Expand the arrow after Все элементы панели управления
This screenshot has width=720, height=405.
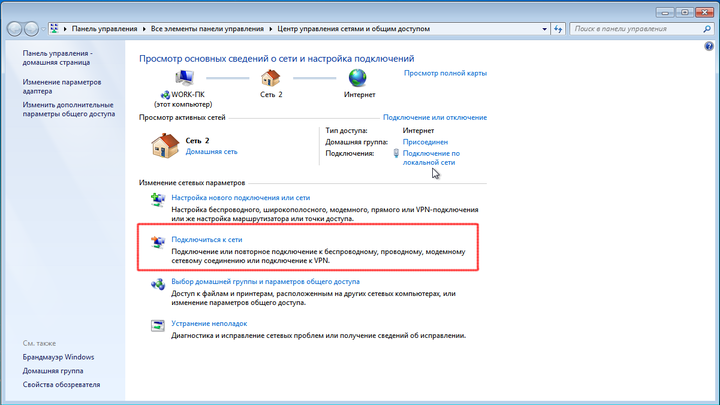tap(270, 29)
